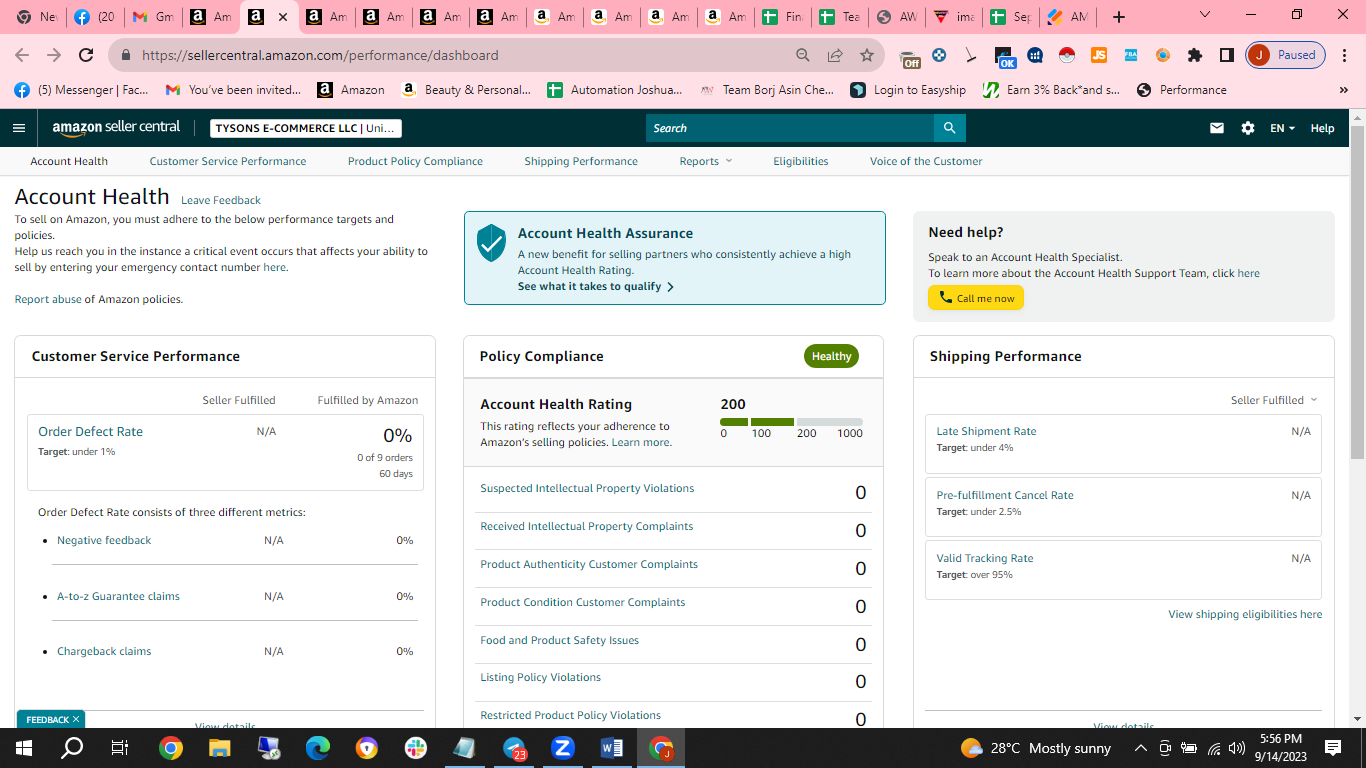Expand See what it takes to qualify
The image size is (1366, 768).
(x=596, y=286)
